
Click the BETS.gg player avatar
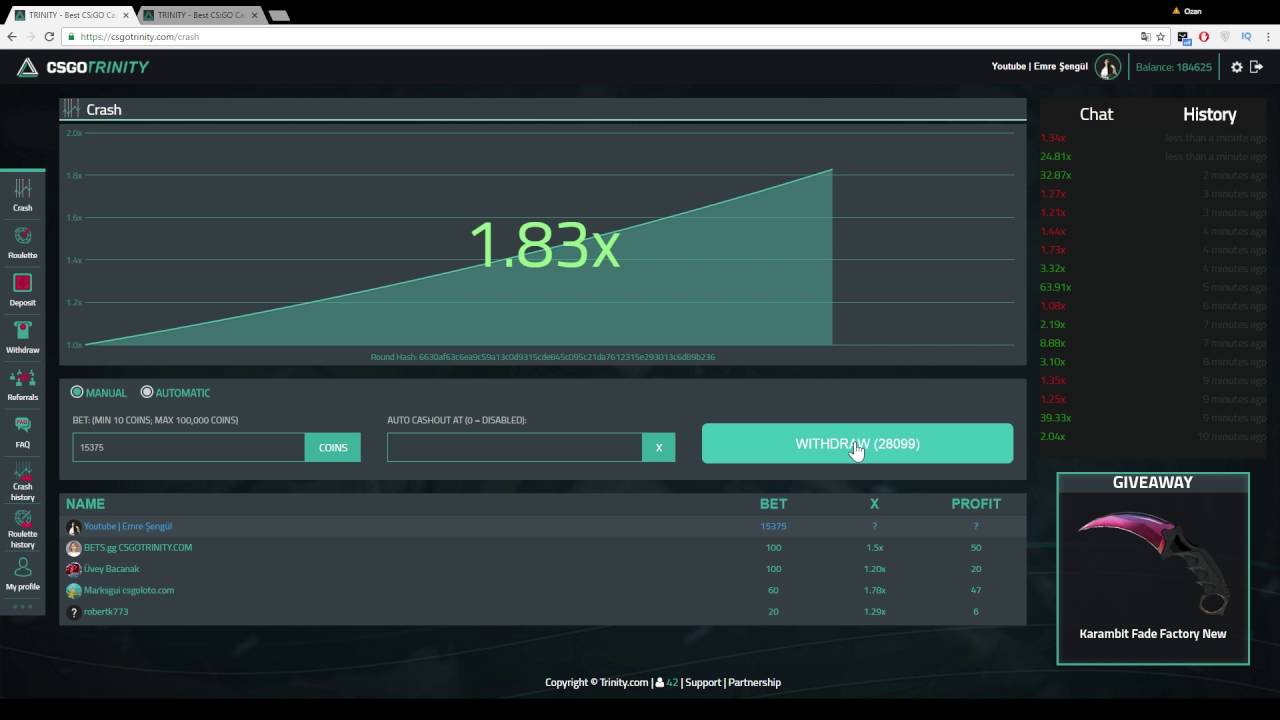tap(73, 548)
